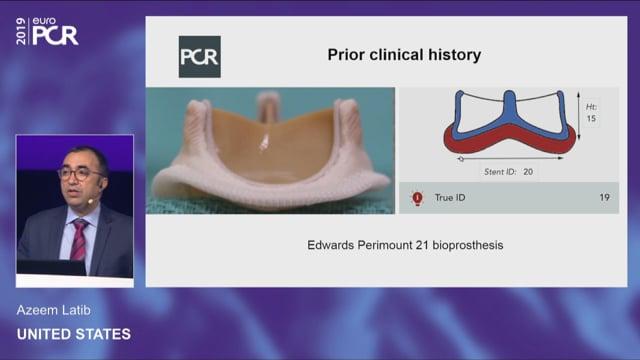Image resolution: width=640 pixels, height=360 pixels.
Task: Click the PCR square logo on slide
Action: (x=200, y=57)
